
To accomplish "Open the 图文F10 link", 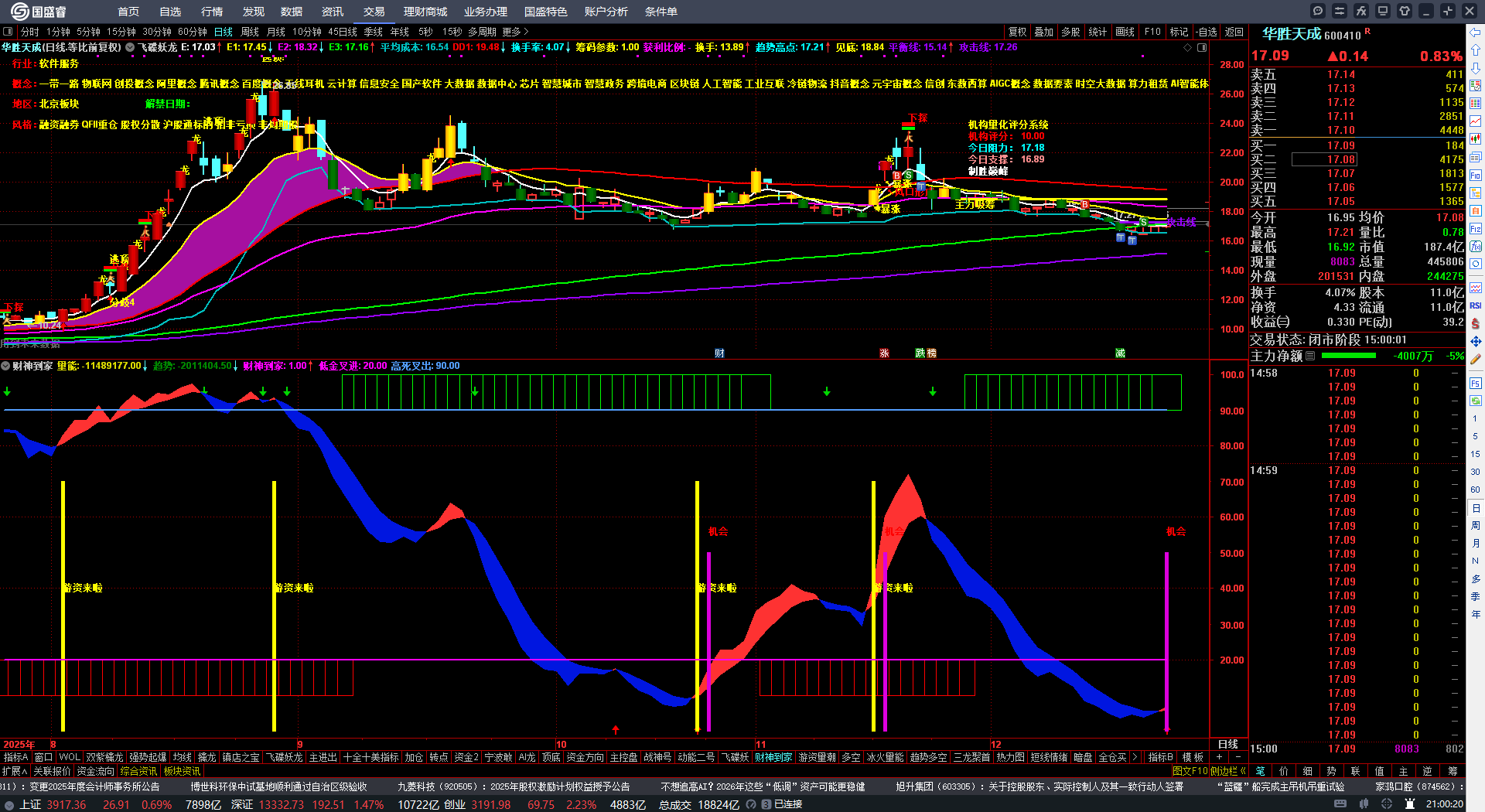I will (1189, 771).
